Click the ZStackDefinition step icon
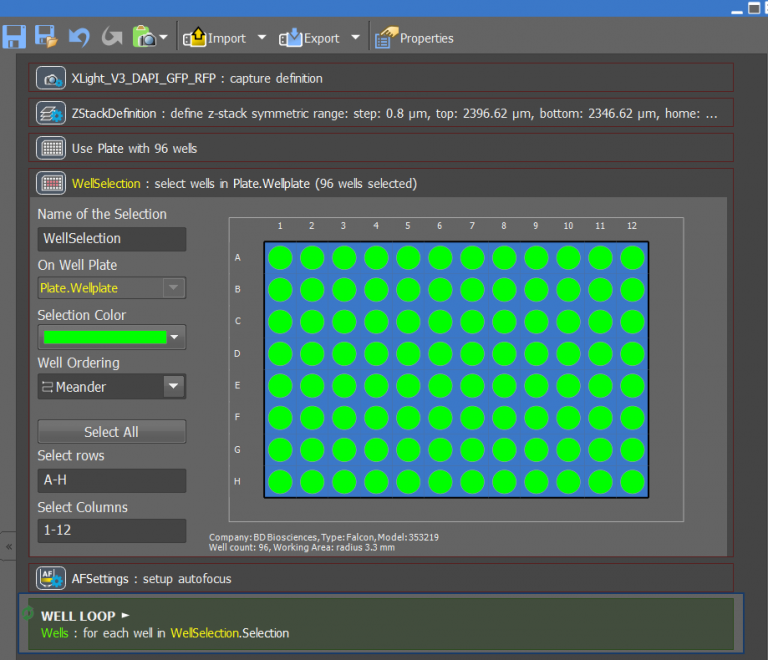Viewport: 768px width, 660px height. tap(51, 113)
